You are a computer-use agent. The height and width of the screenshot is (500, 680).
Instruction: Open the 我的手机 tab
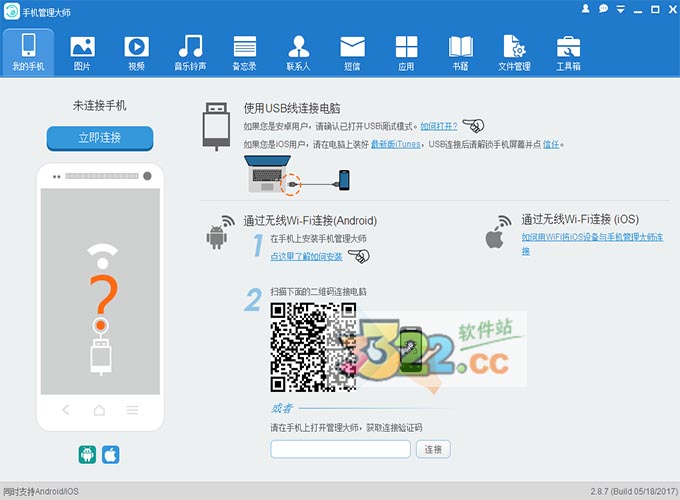pyautogui.click(x=28, y=52)
